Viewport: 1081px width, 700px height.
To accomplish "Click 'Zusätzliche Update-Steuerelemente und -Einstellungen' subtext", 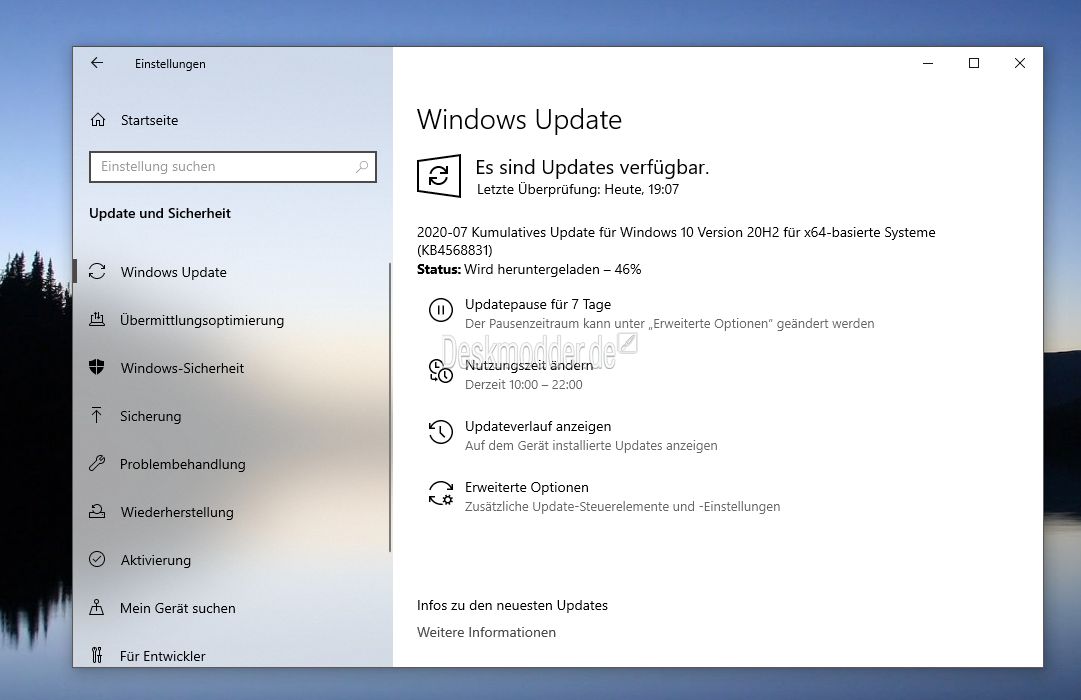I will point(623,506).
